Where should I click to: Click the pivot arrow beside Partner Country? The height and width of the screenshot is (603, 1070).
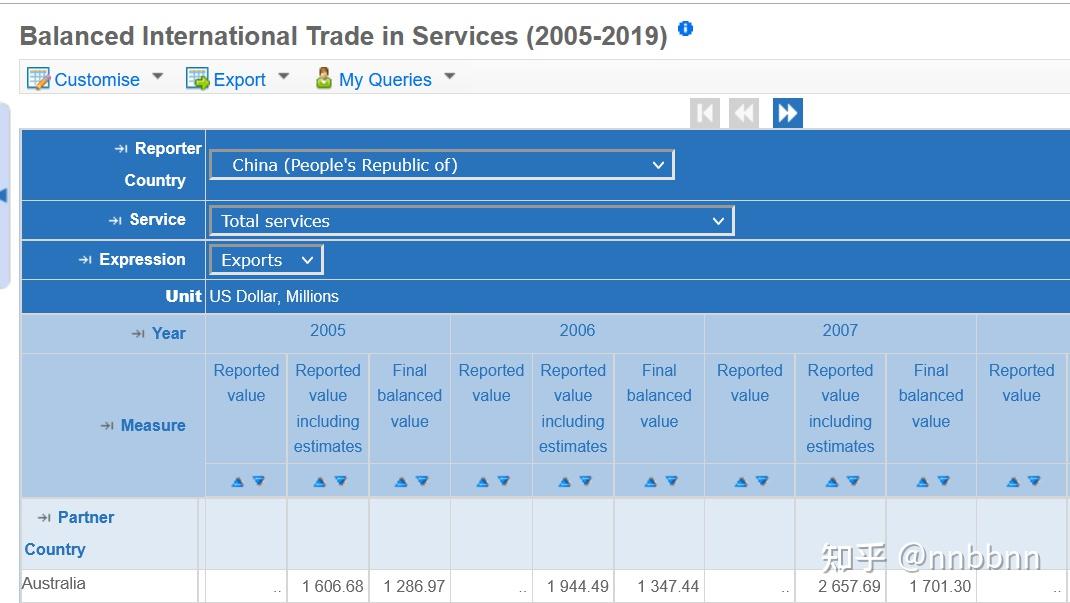click(42, 517)
